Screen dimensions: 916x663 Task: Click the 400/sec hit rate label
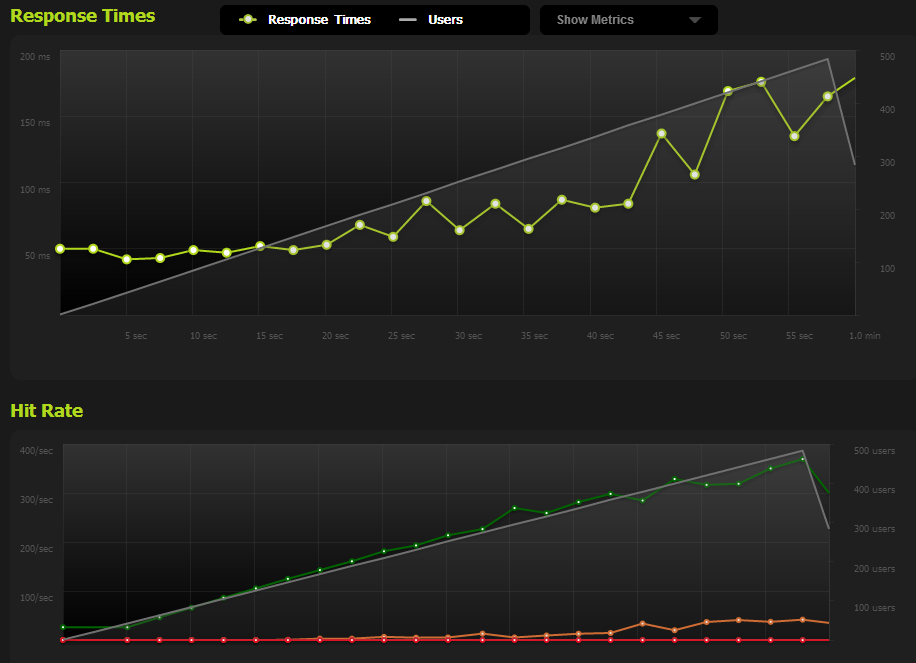pos(36,451)
